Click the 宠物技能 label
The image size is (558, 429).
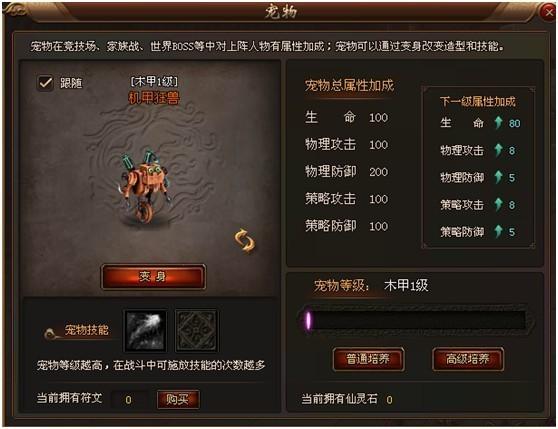tap(86, 330)
